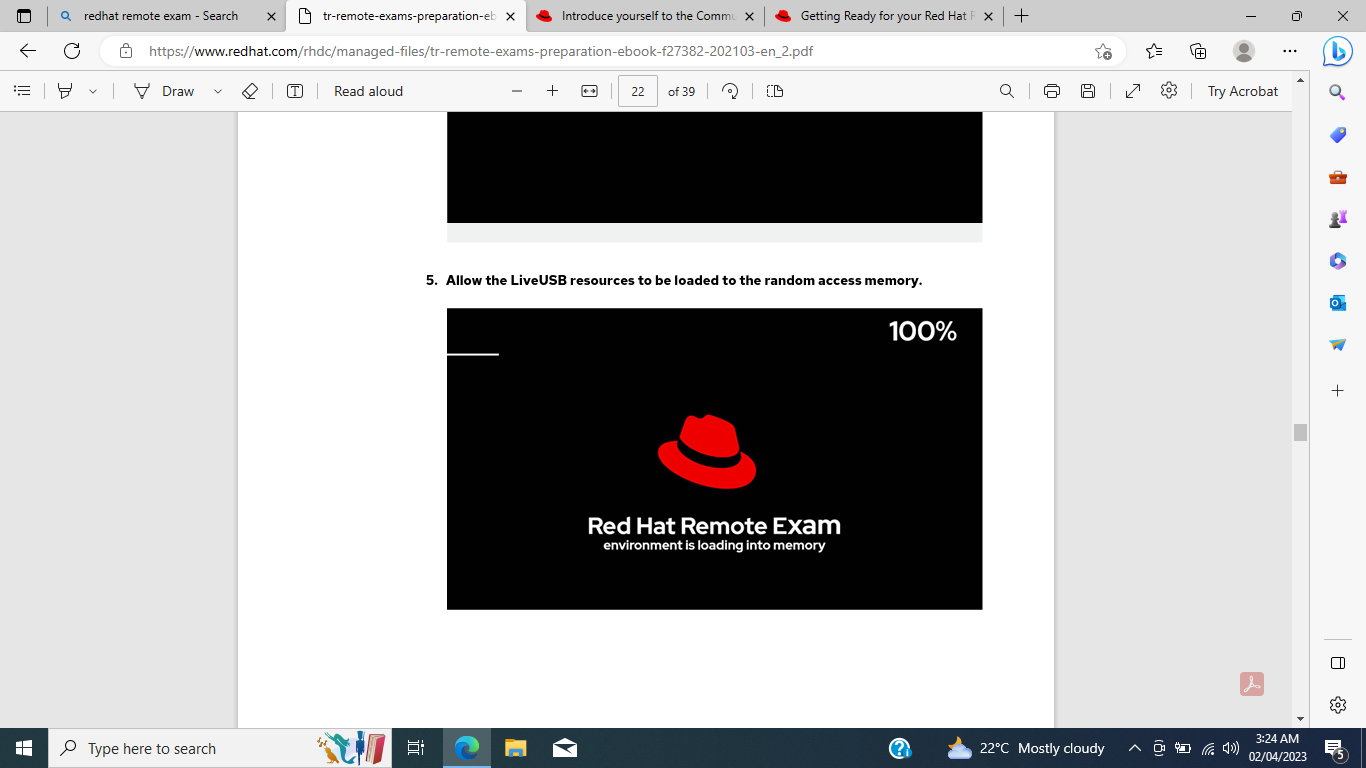The image size is (1366, 768).
Task: Select the Erase tool in the PDF toolbar
Action: (250, 91)
